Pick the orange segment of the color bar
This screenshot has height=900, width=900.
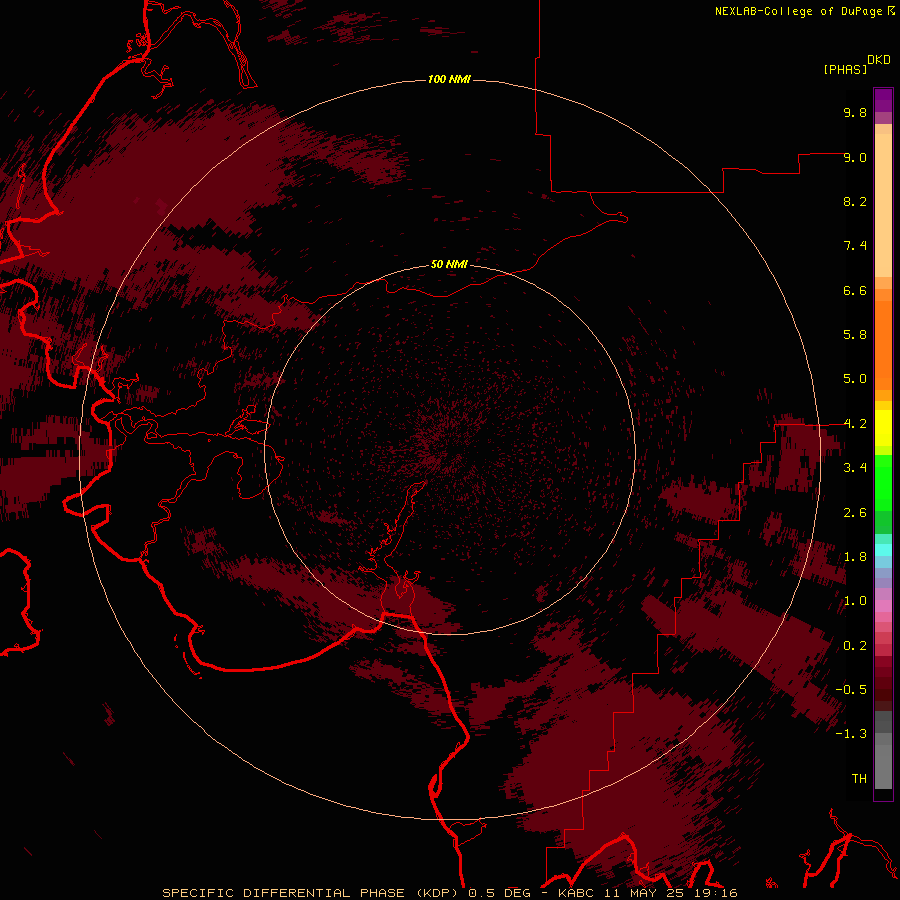[x=883, y=346]
